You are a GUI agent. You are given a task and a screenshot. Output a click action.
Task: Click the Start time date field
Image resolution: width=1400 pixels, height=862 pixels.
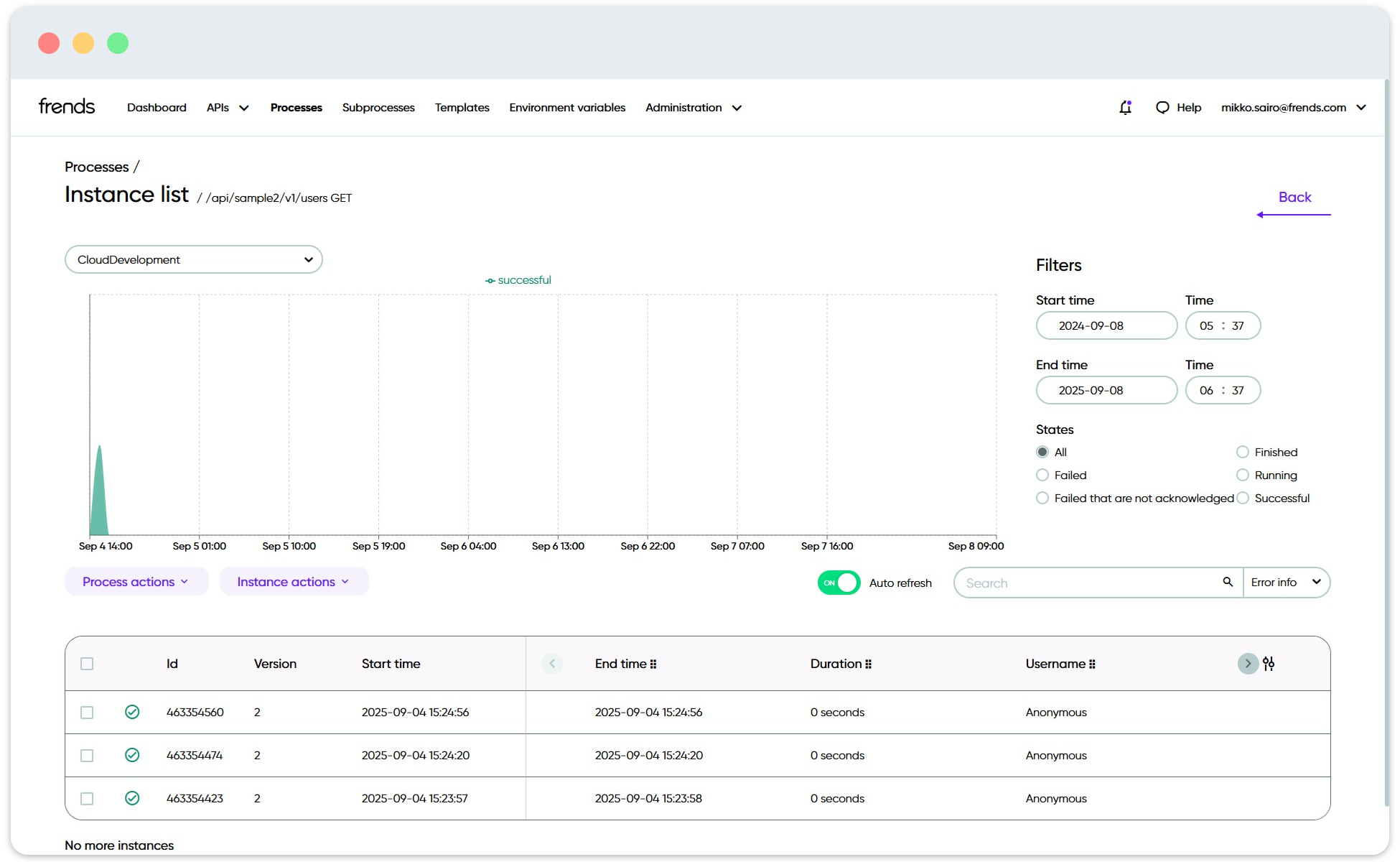1106,325
